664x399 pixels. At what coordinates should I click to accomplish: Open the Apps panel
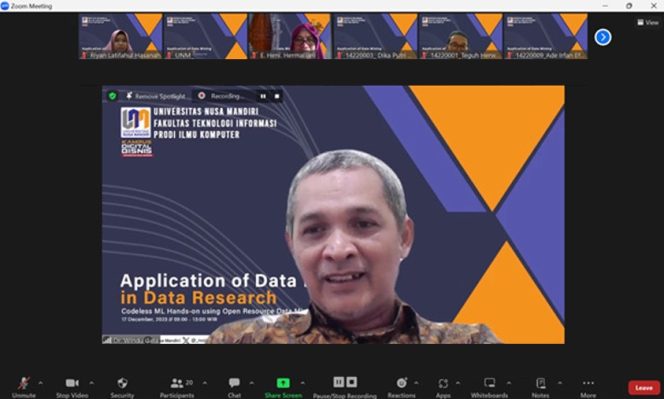click(443, 387)
